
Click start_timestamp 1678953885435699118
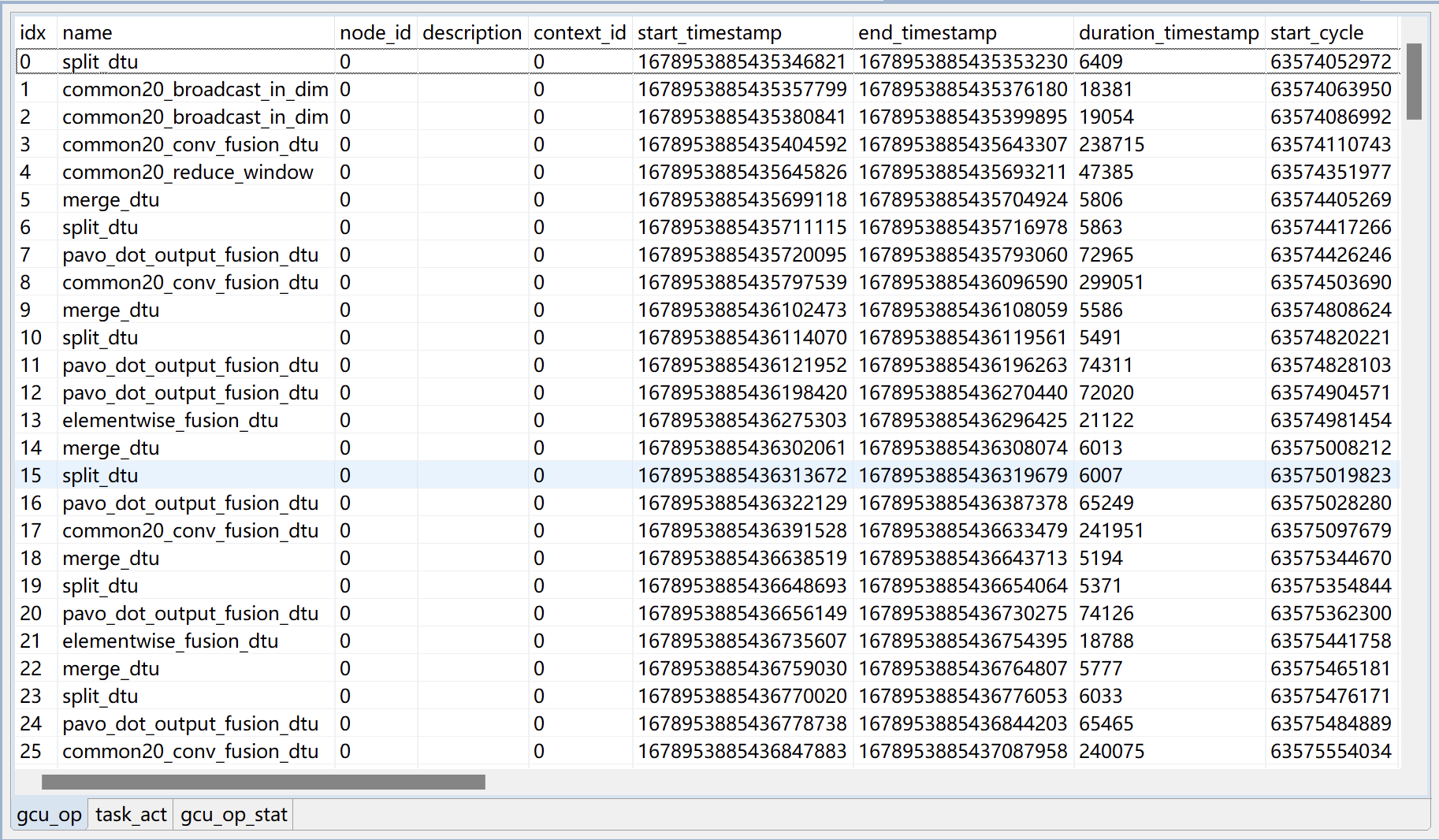coord(742,199)
